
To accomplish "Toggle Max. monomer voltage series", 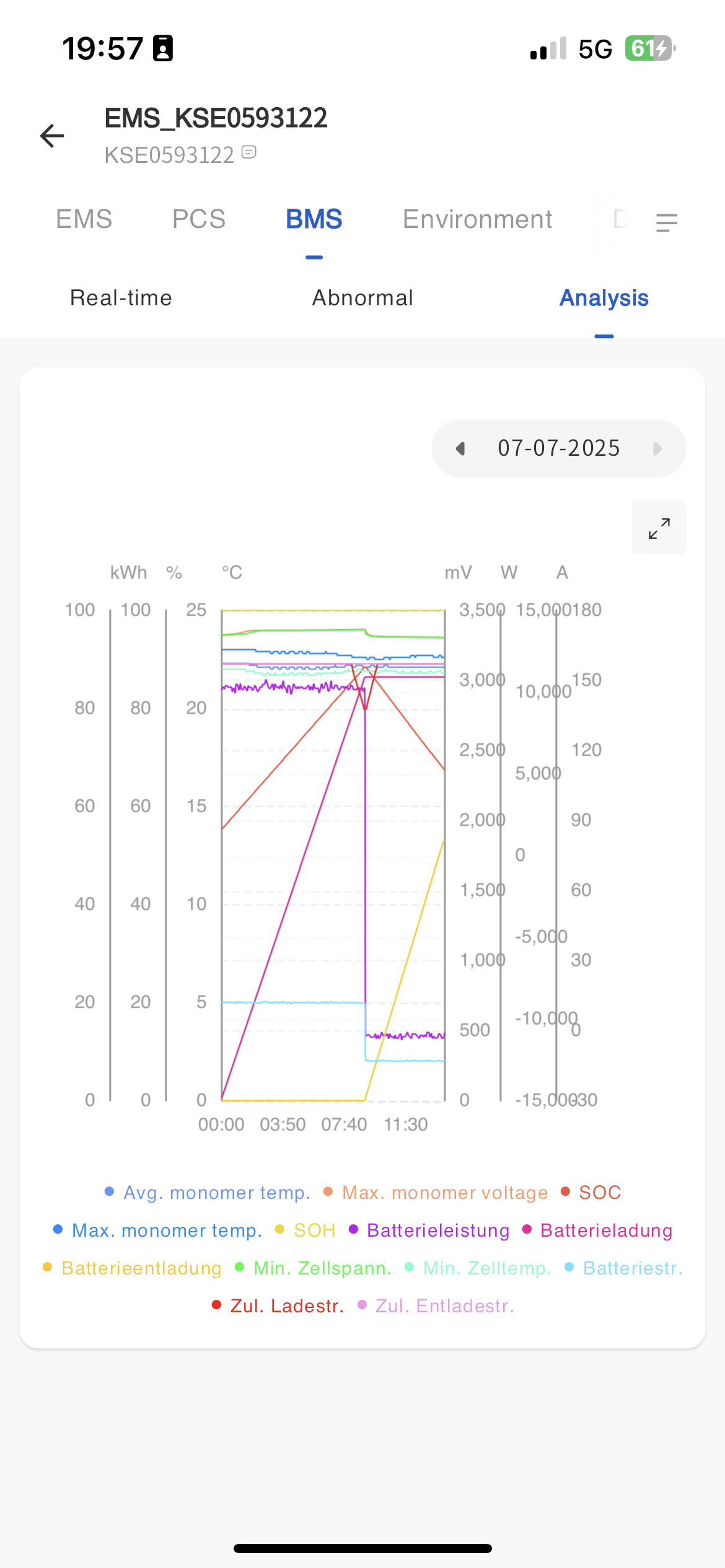I will (x=444, y=1193).
